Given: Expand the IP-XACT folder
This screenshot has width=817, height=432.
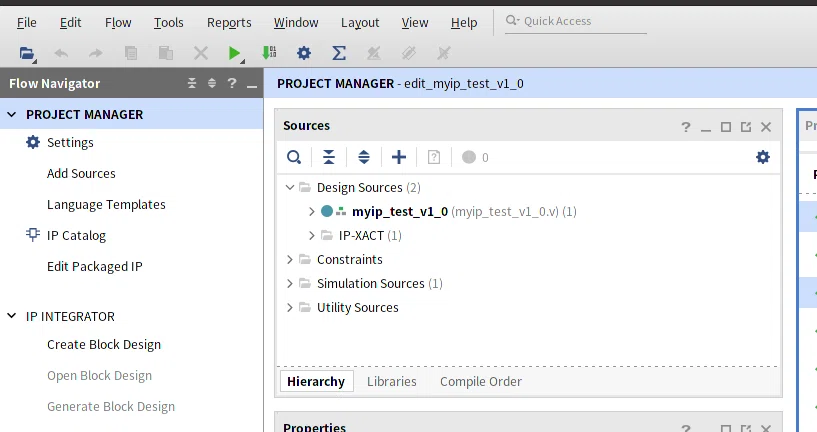Looking at the screenshot, I should coord(312,235).
